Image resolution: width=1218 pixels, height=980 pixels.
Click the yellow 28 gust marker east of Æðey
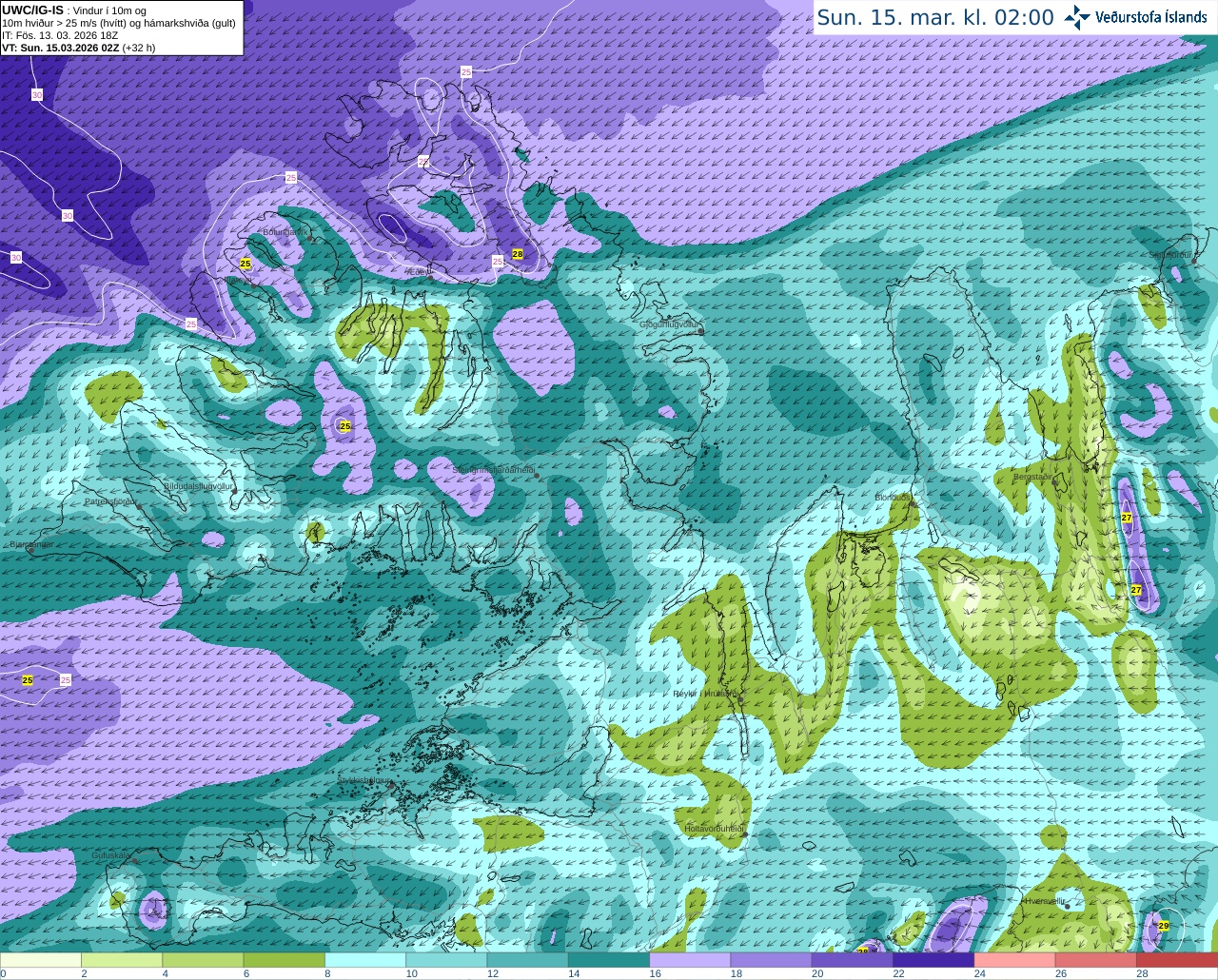[x=518, y=254]
